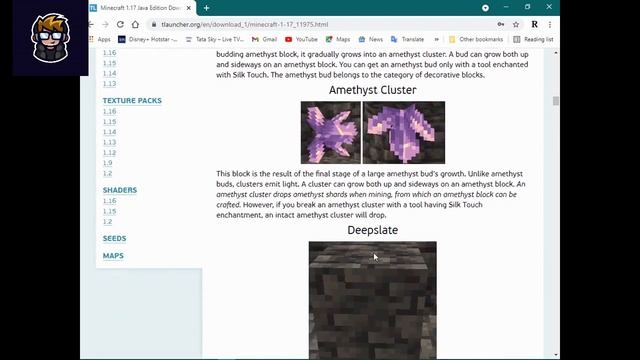Click the forward navigation arrow
Viewport: 640px width, 360px height.
[x=105, y=24]
